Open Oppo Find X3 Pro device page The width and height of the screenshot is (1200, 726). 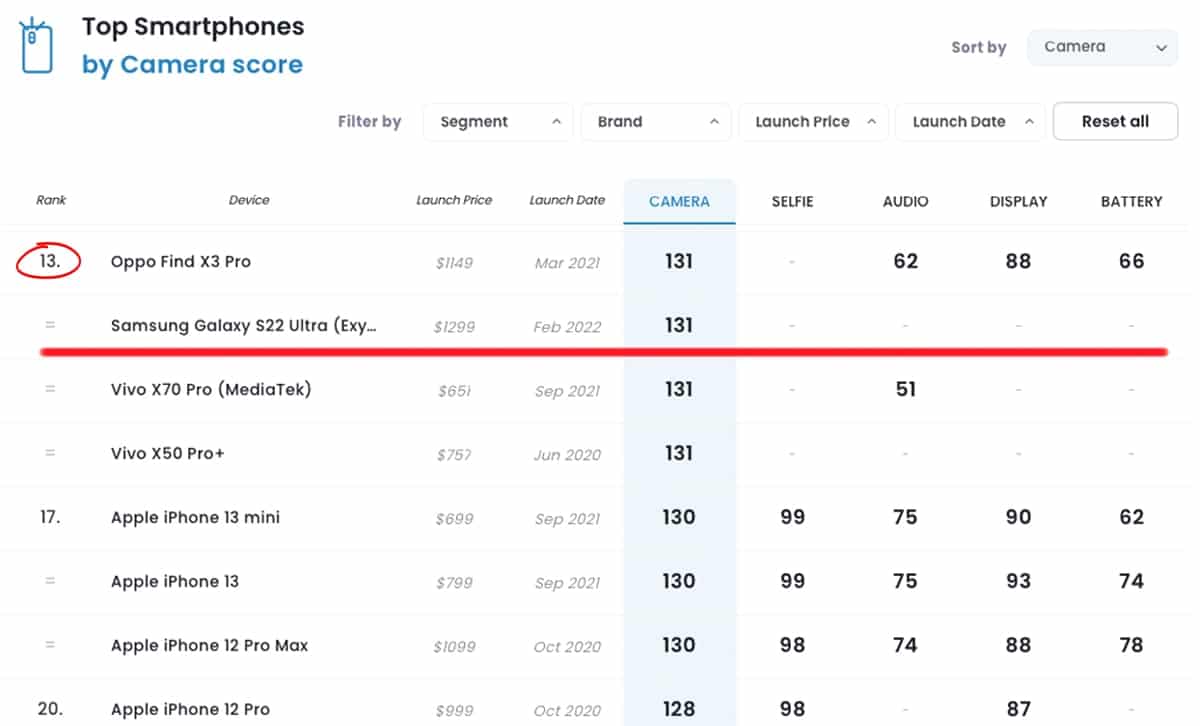click(x=181, y=262)
